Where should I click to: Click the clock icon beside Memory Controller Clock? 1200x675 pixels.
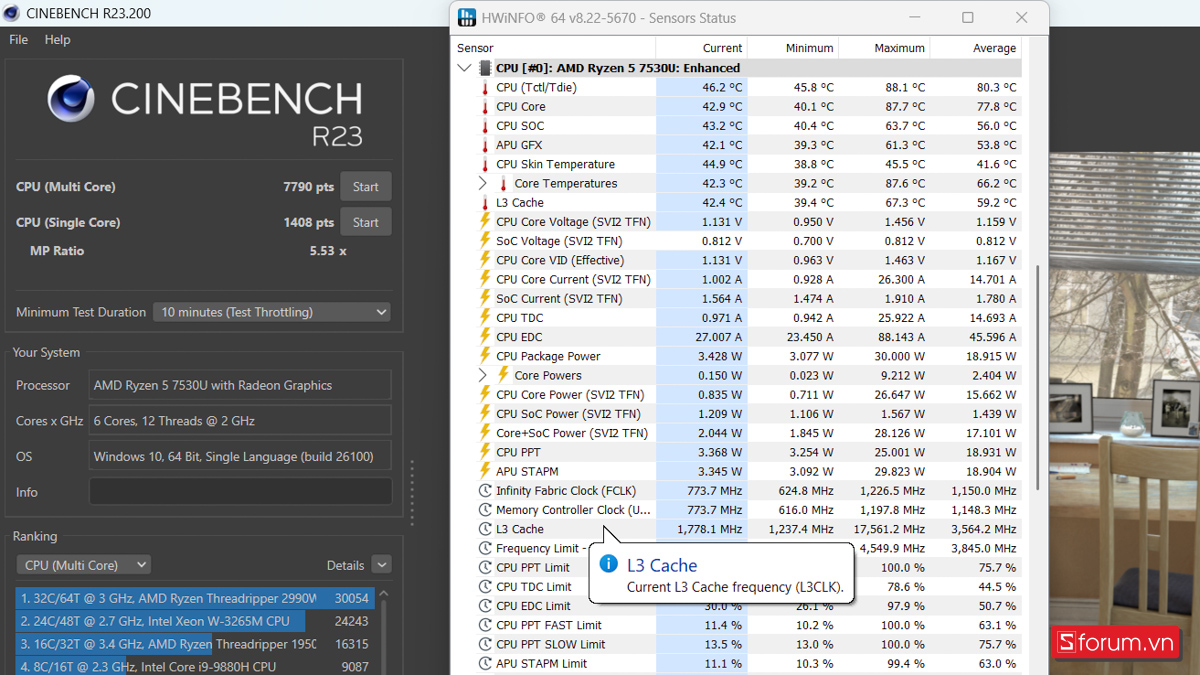[485, 510]
